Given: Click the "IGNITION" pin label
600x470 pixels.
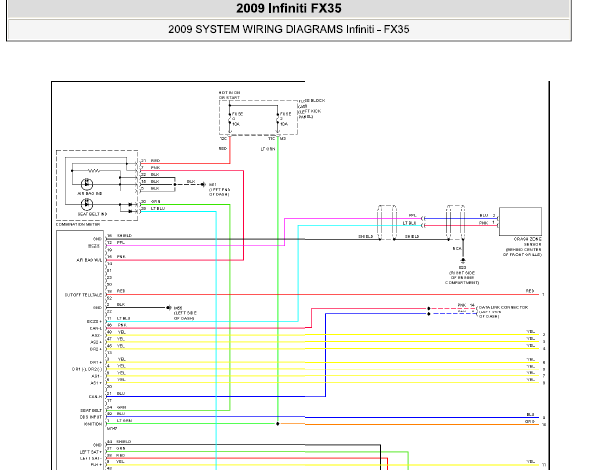Looking at the screenshot, I should click(93, 424).
